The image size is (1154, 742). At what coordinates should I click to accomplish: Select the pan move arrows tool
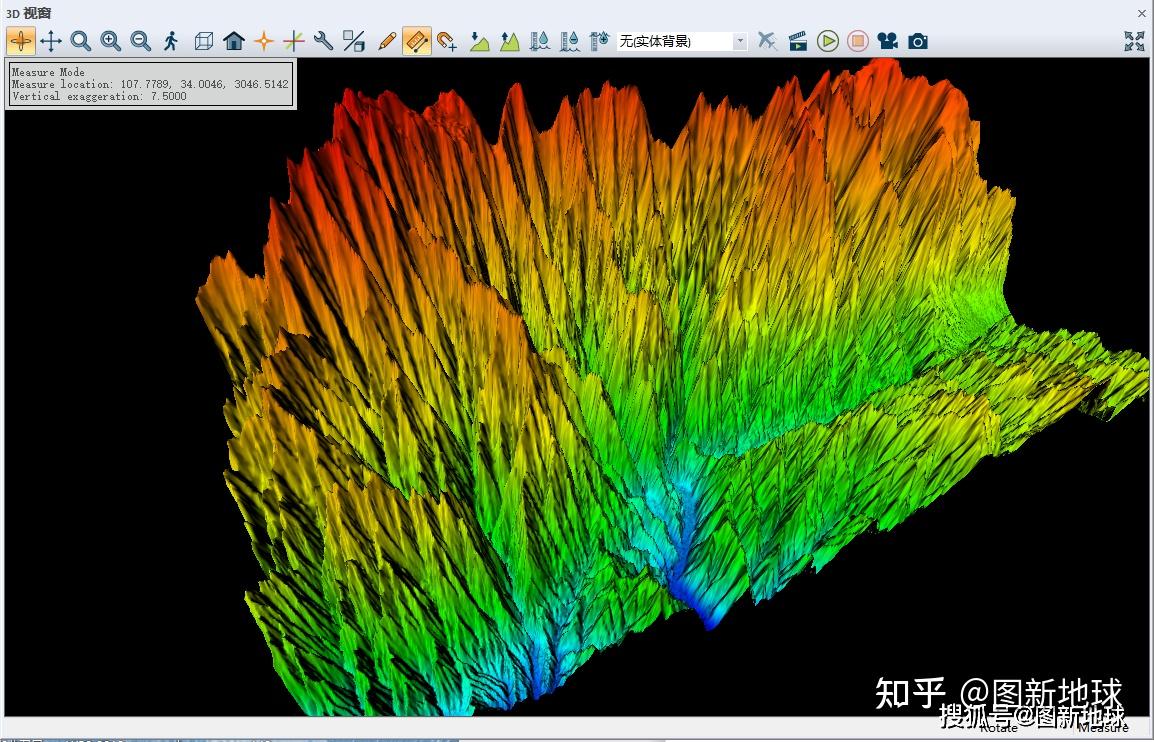point(51,40)
